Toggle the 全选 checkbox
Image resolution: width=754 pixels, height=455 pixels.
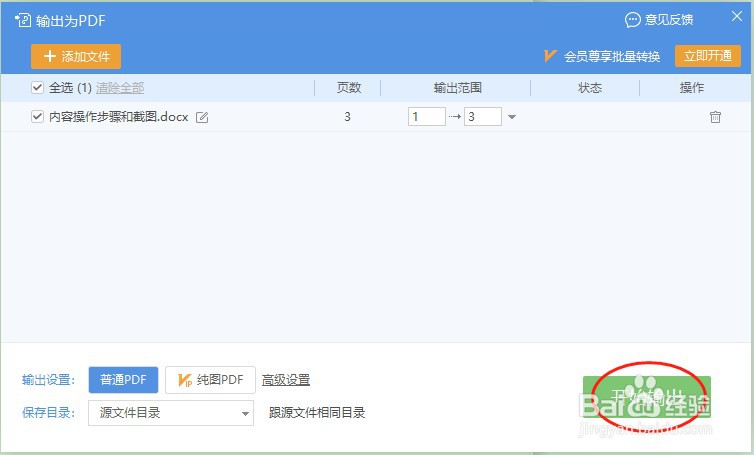point(37,88)
